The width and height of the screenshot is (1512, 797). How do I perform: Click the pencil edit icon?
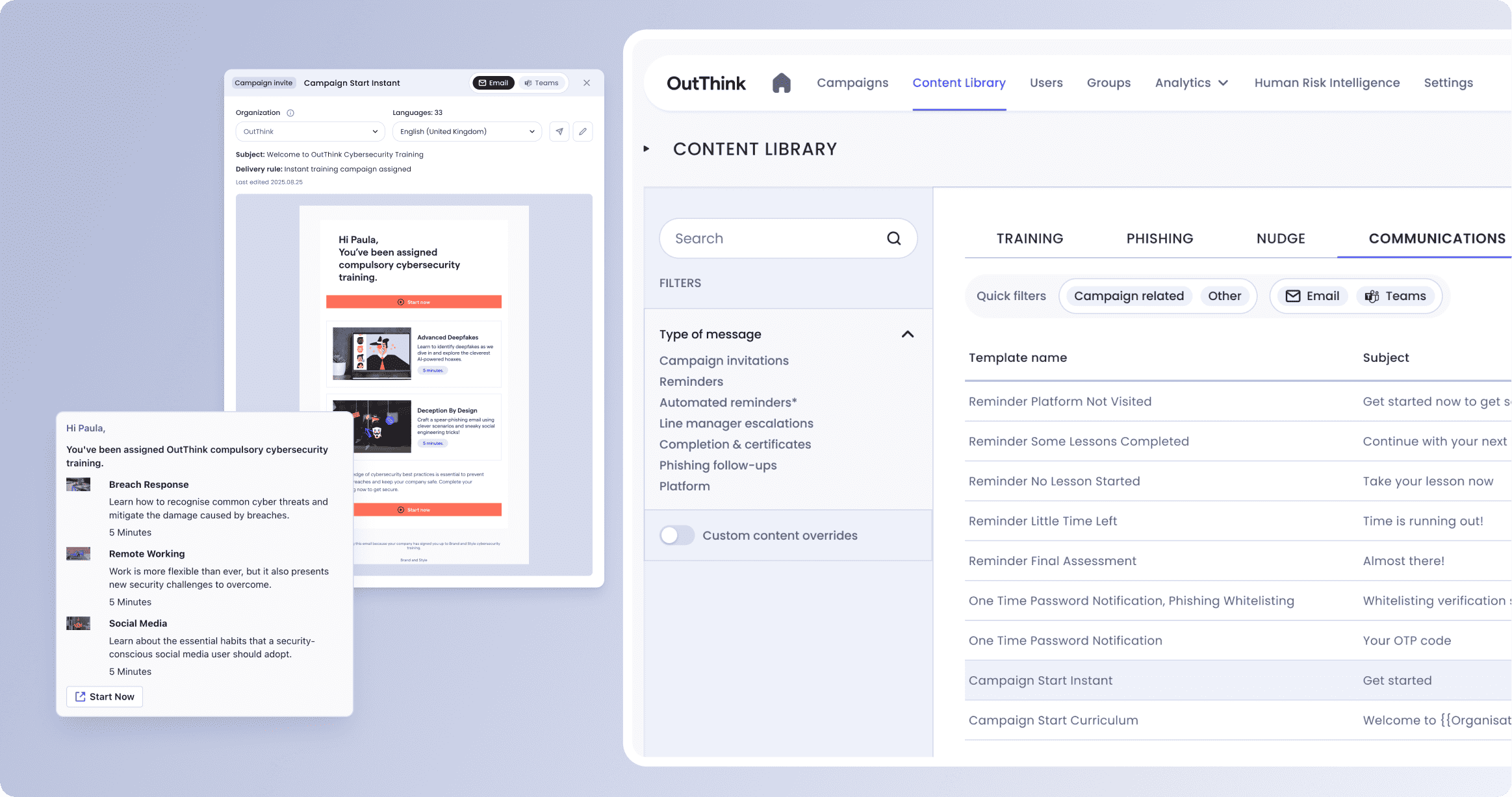tap(583, 131)
